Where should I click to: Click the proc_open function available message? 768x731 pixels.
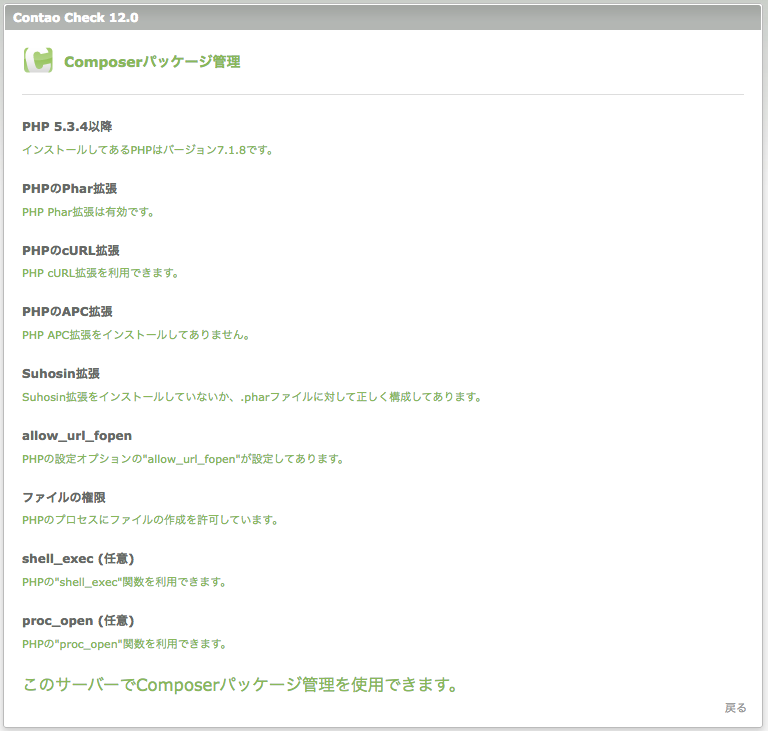124,644
